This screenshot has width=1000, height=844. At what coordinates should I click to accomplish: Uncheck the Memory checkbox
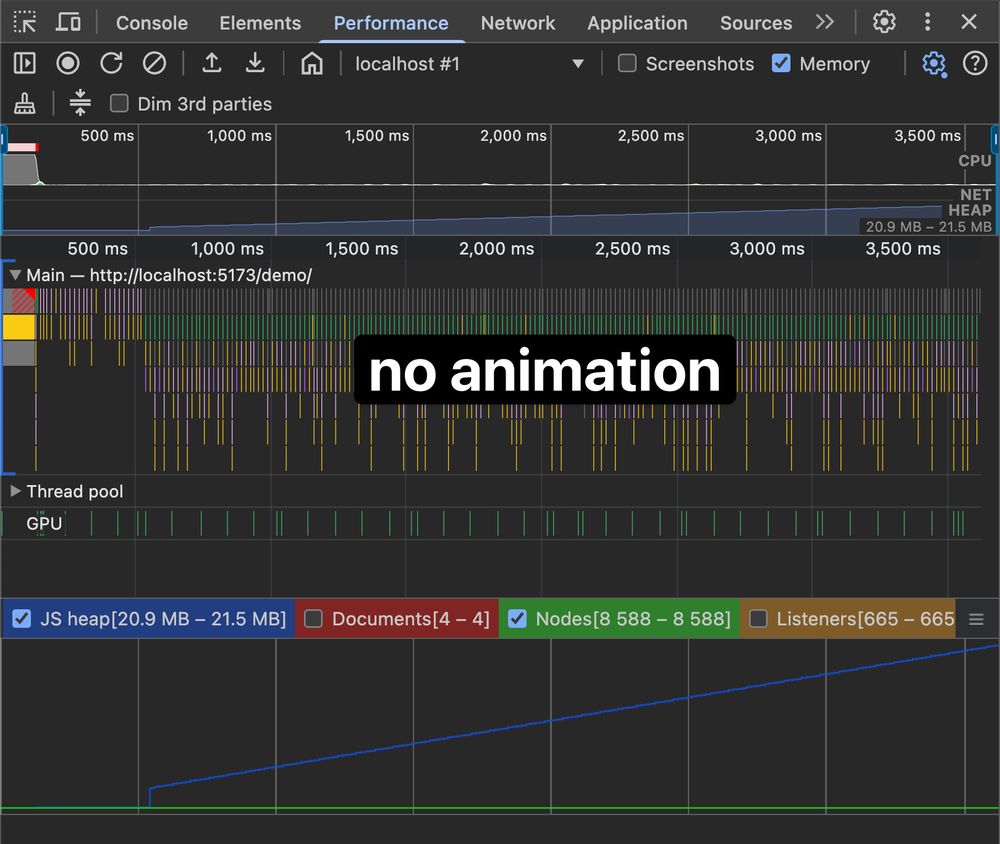pos(781,63)
